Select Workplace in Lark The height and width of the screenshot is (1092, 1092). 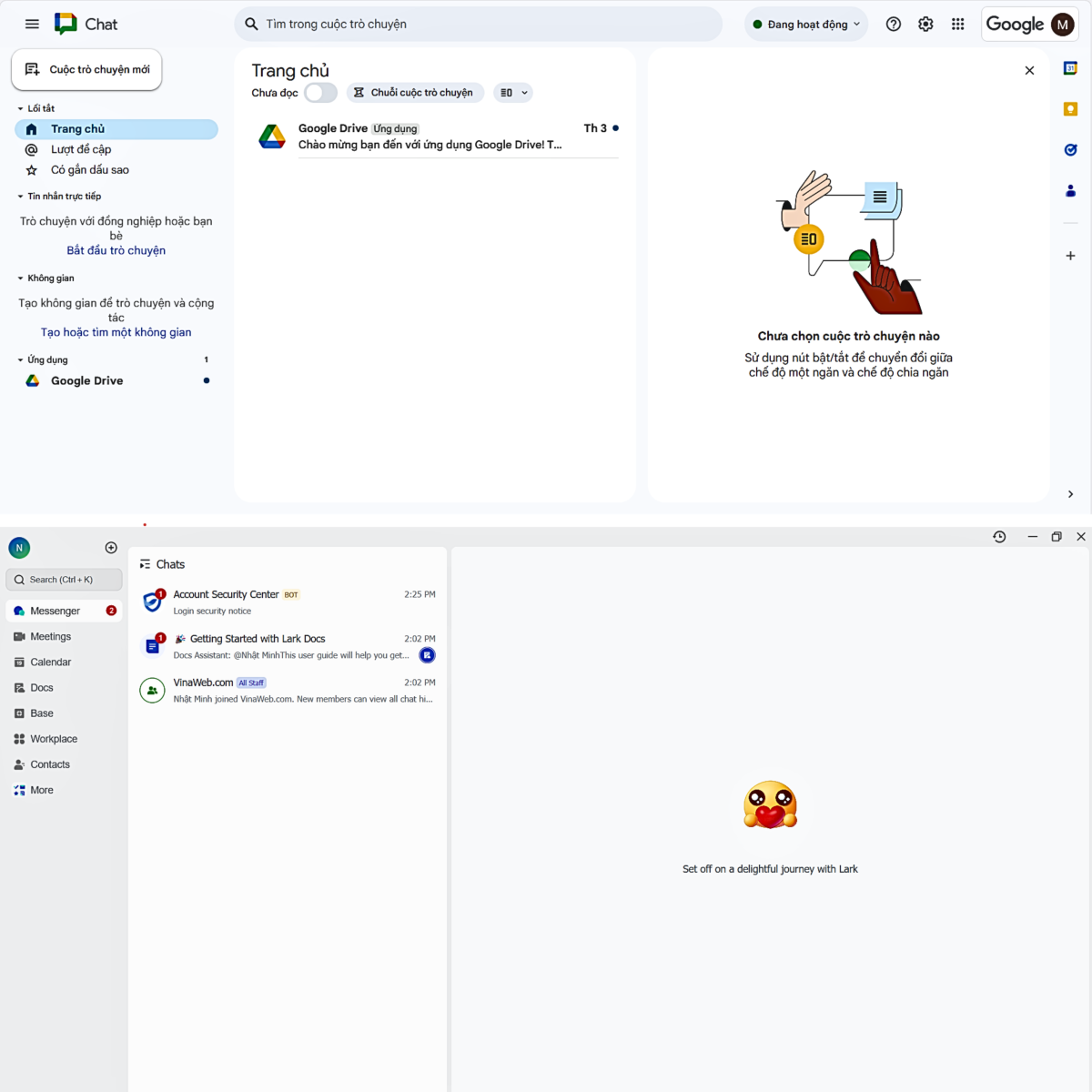(52, 738)
